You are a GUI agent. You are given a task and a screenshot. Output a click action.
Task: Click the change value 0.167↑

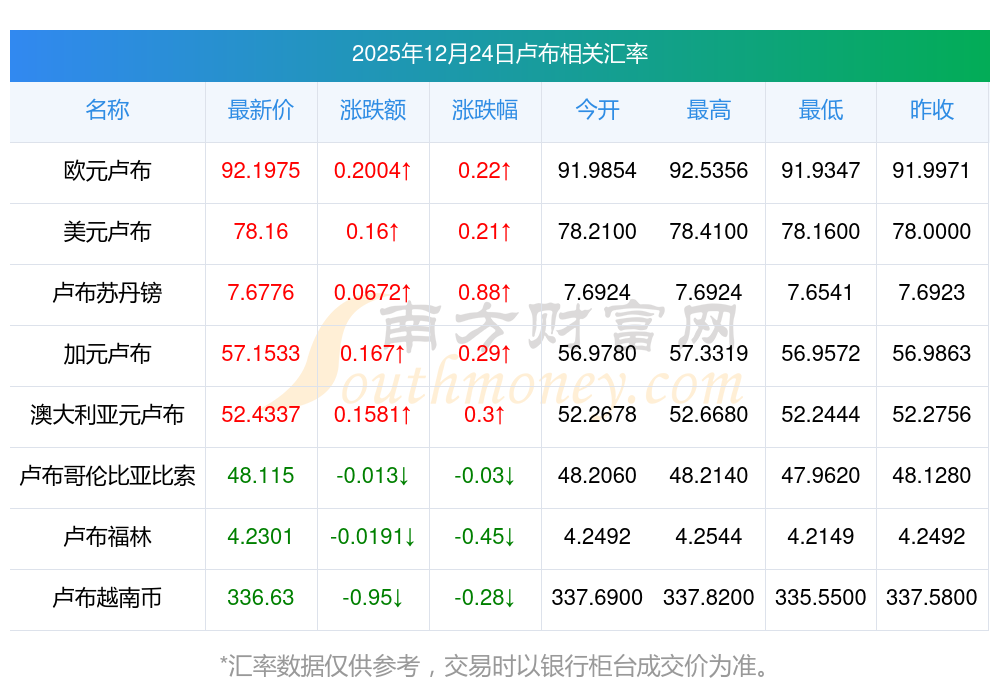[x=373, y=353]
